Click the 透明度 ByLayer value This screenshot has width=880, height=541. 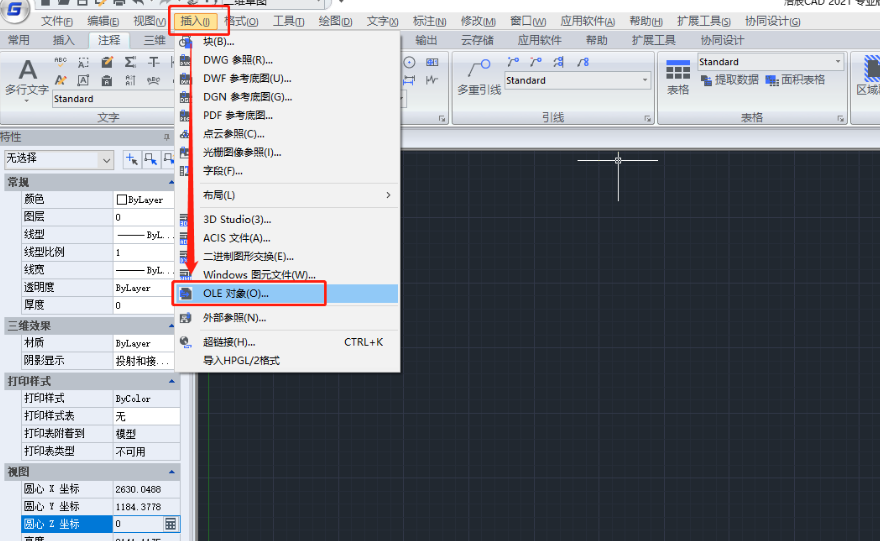pyautogui.click(x=144, y=288)
